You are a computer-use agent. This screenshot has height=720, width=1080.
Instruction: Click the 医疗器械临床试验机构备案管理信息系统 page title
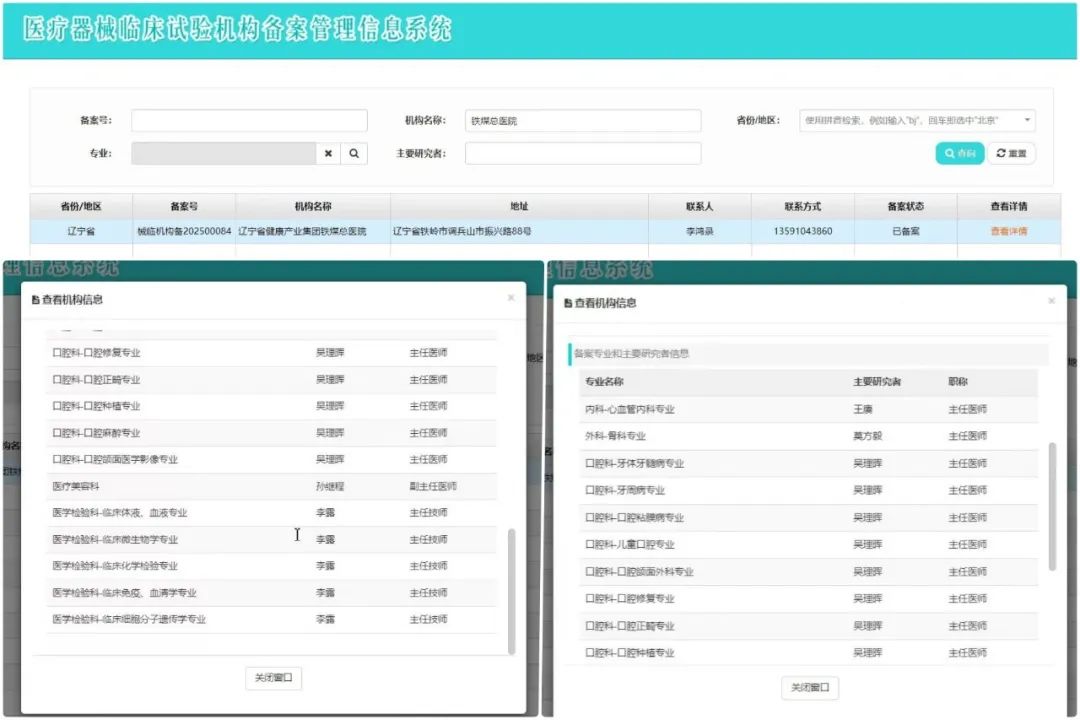point(238,30)
